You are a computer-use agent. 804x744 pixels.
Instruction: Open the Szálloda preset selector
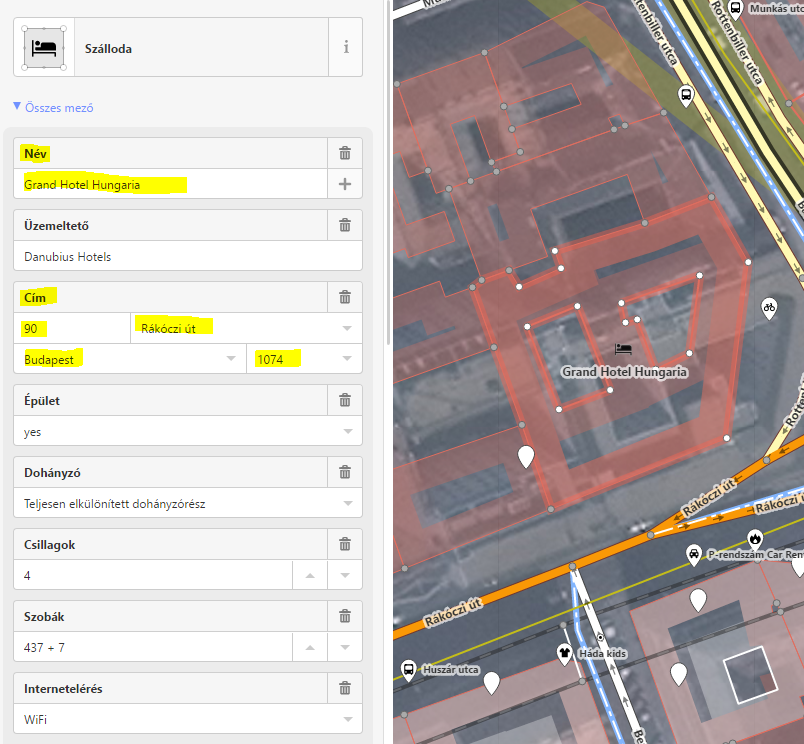click(171, 48)
